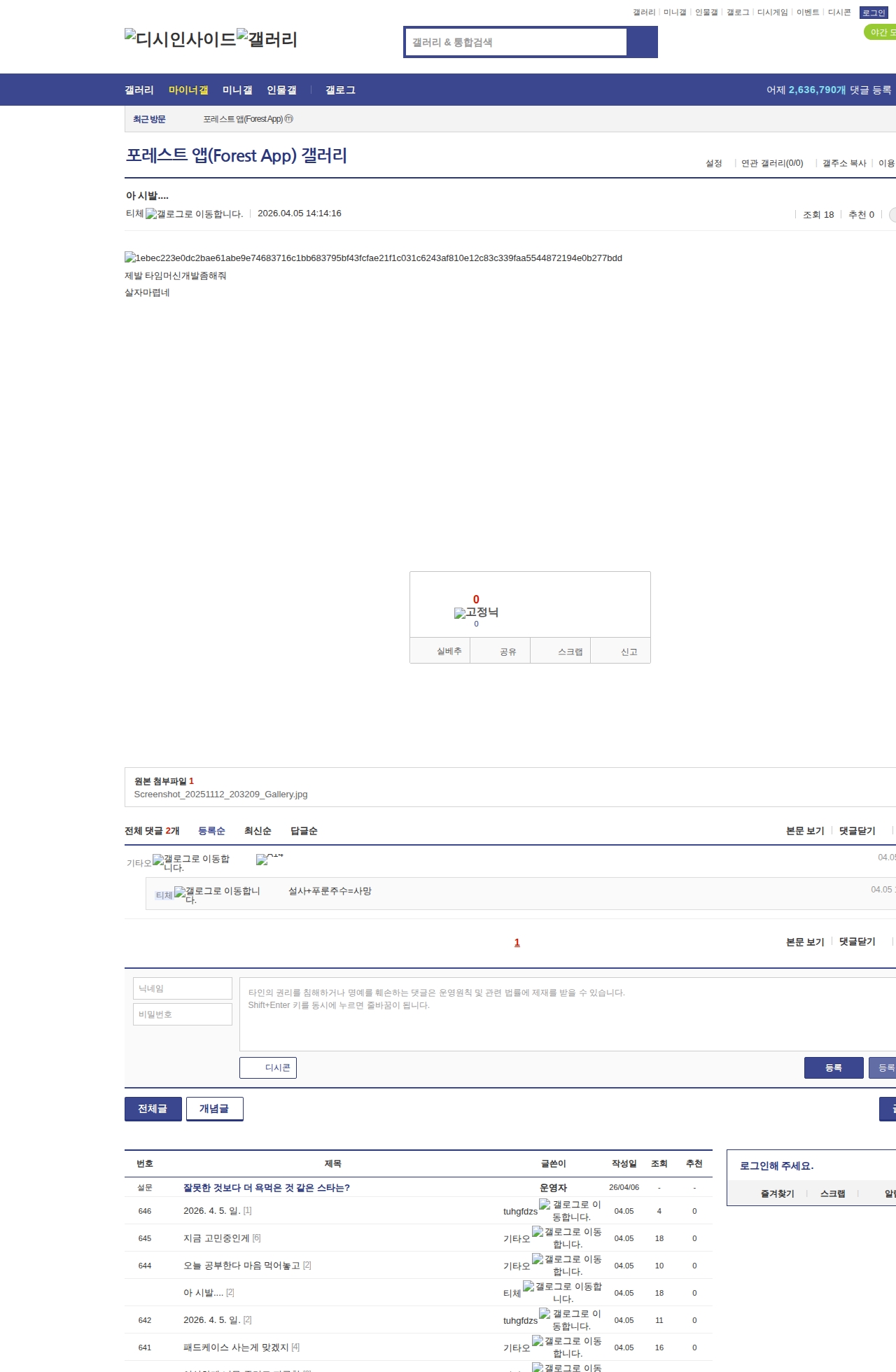The height and width of the screenshot is (1372, 896).
Task: Click into the comment text area
Action: click(x=568, y=1014)
